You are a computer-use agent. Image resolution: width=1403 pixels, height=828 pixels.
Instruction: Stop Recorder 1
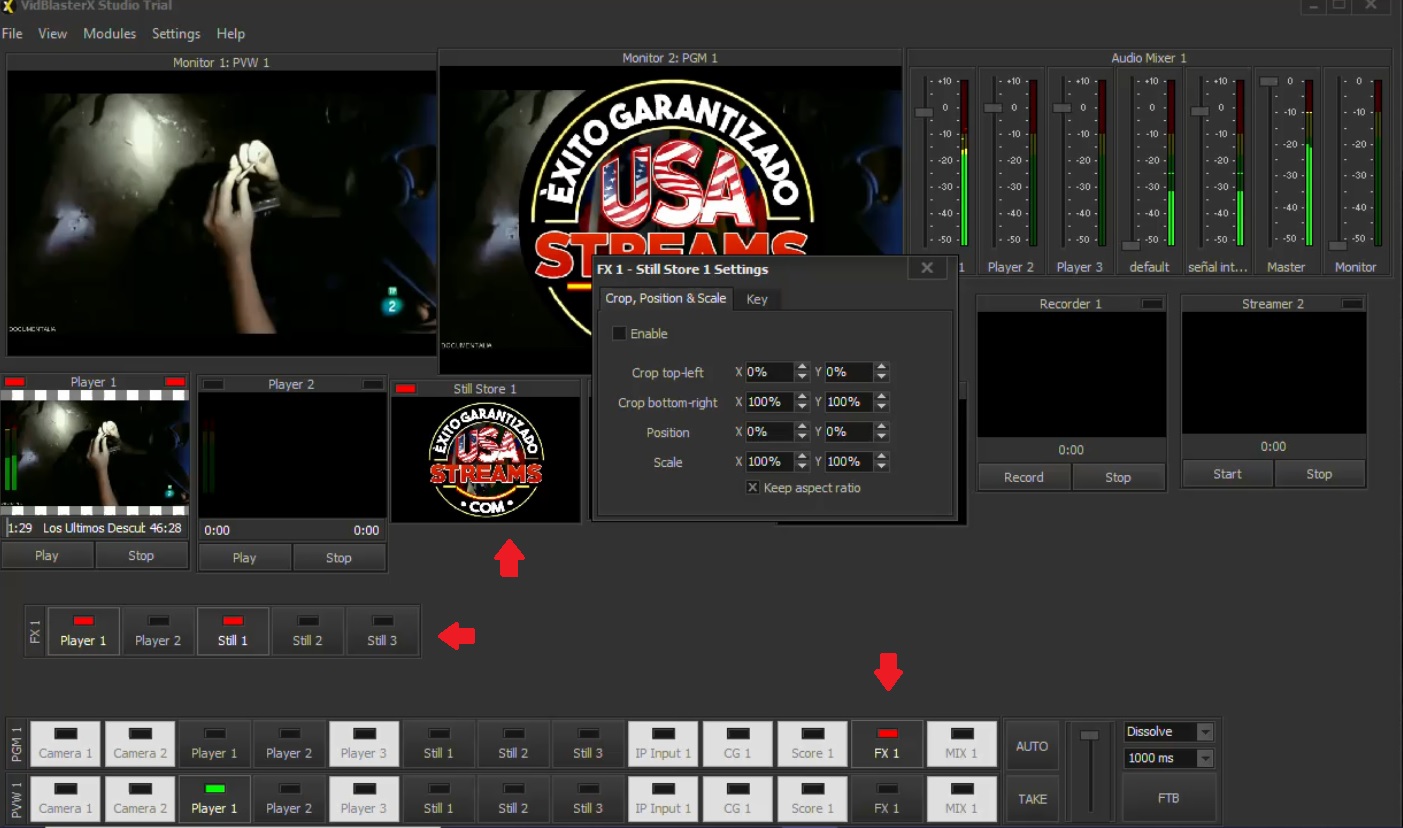coord(1118,477)
